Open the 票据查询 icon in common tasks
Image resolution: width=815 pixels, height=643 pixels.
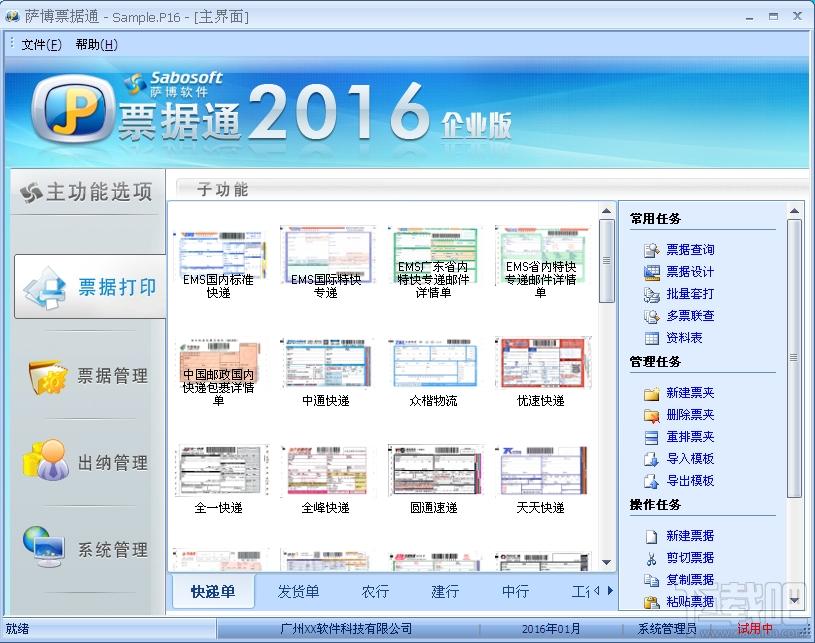tap(651, 250)
